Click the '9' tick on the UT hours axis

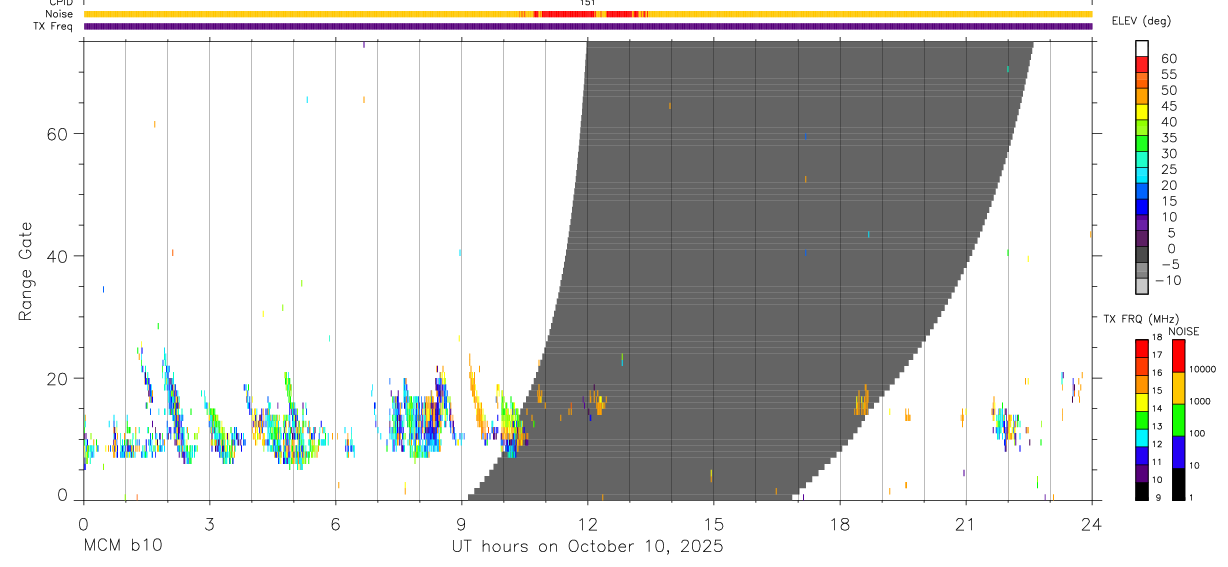pos(461,523)
